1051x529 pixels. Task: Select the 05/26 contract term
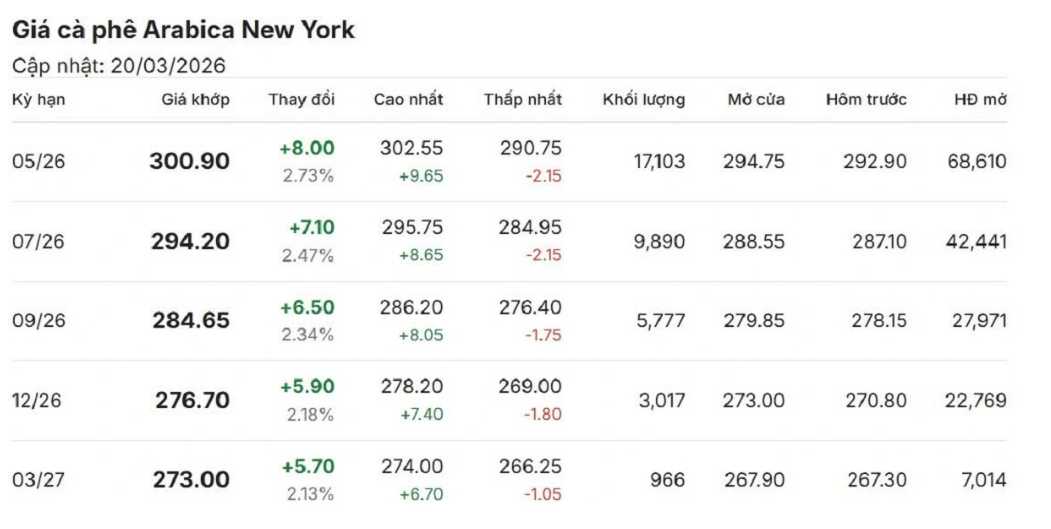(38, 161)
